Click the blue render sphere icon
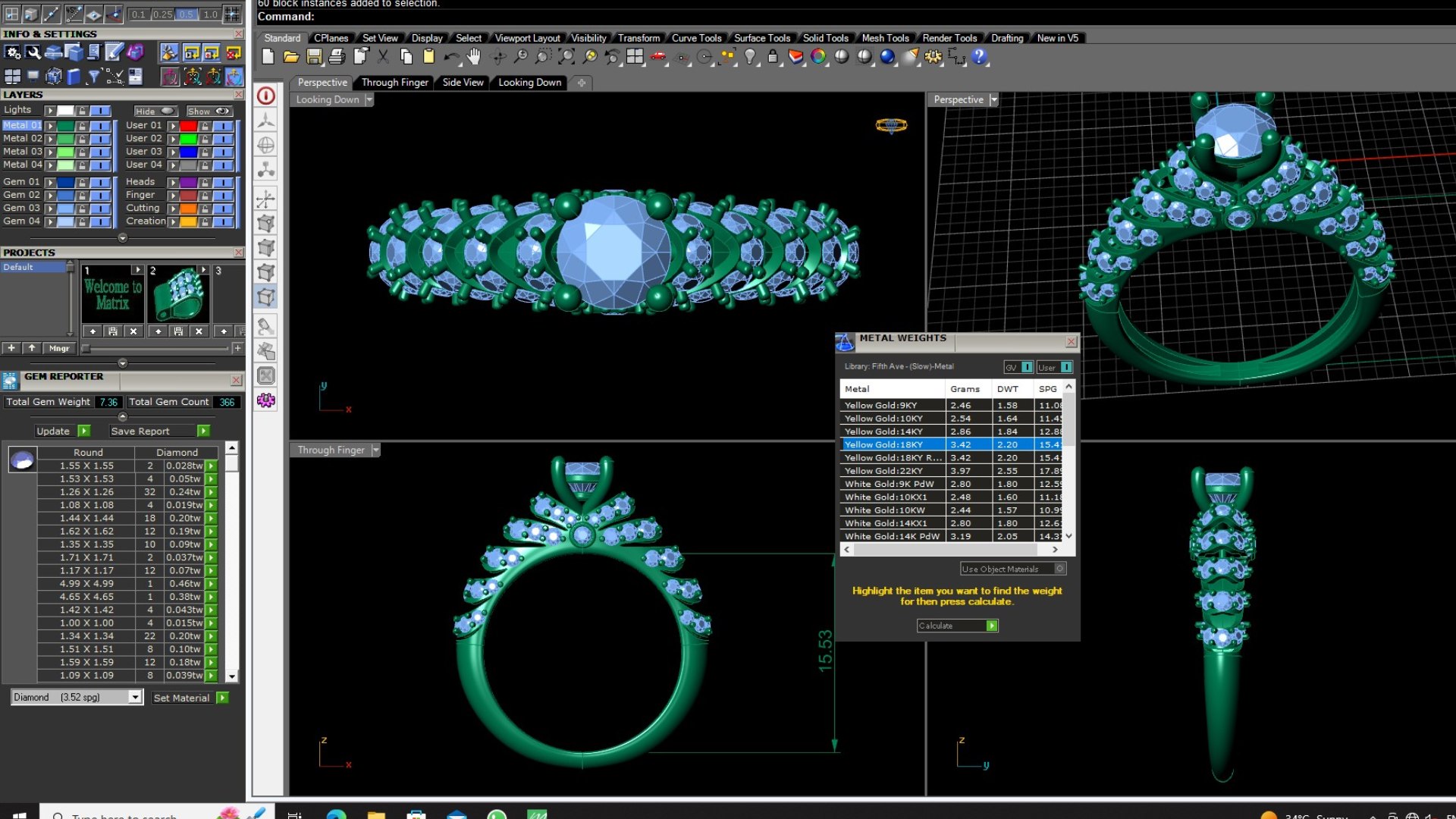Viewport: 1456px width, 819px height. coord(887,56)
